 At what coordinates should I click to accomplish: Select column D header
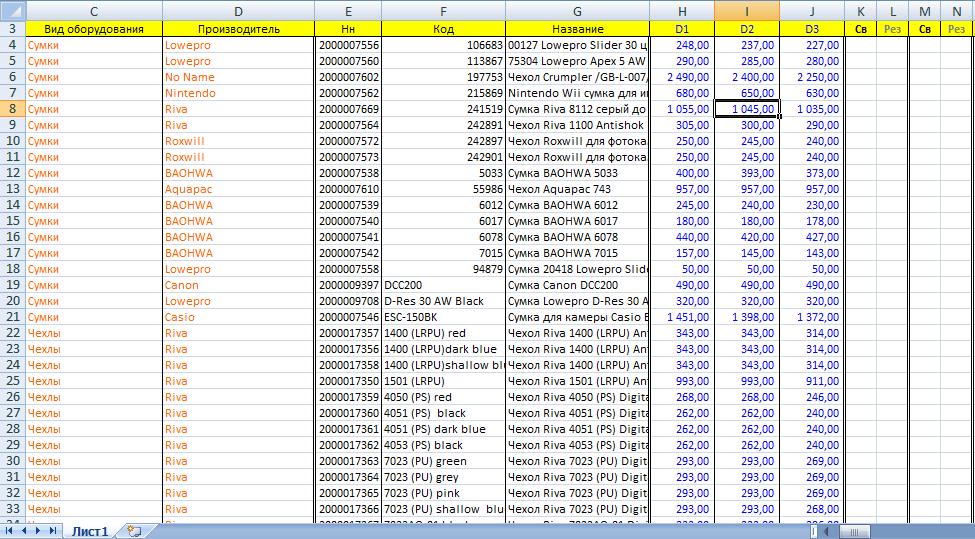239,11
